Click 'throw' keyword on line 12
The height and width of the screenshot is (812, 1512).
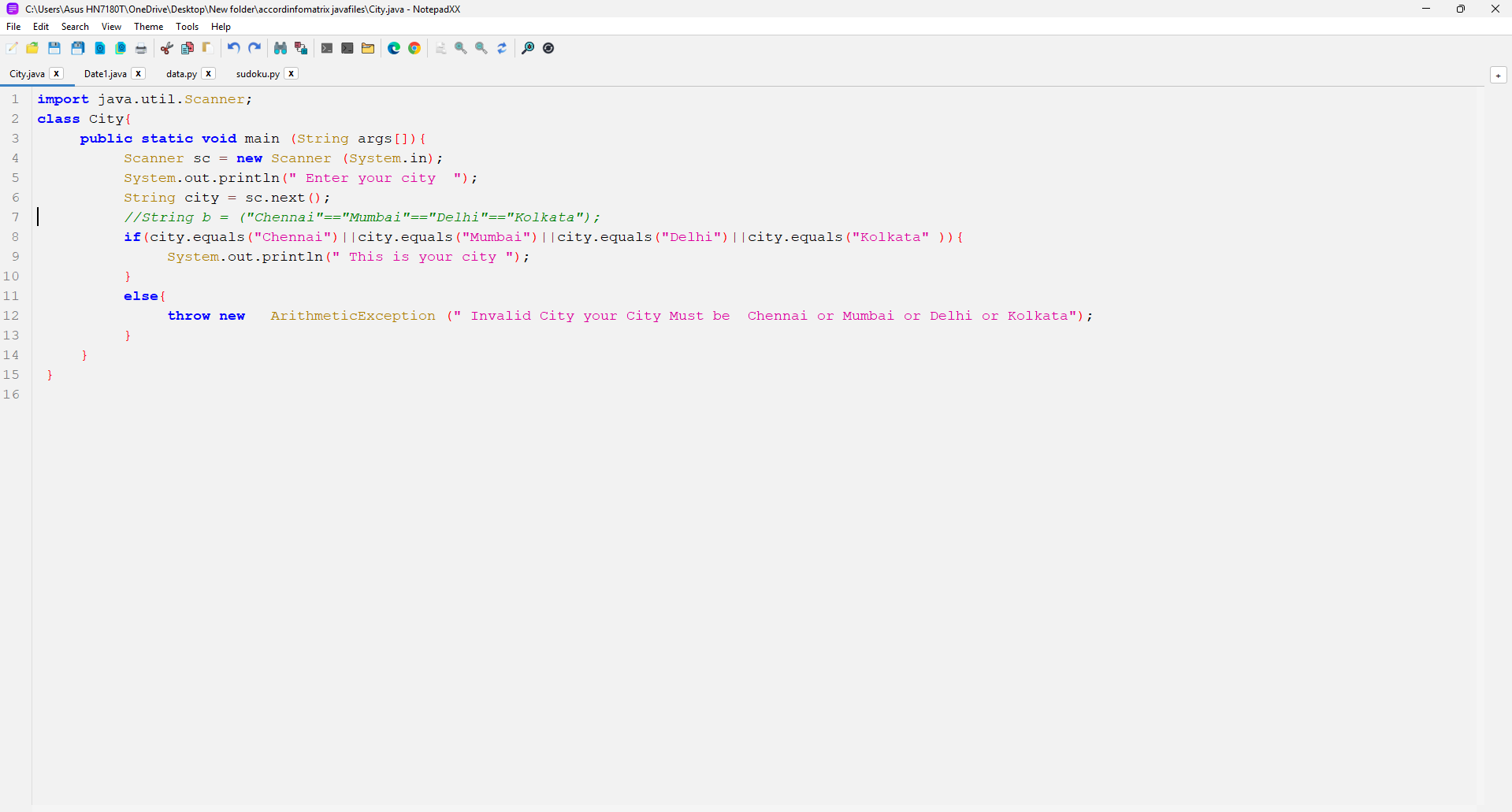tap(189, 316)
